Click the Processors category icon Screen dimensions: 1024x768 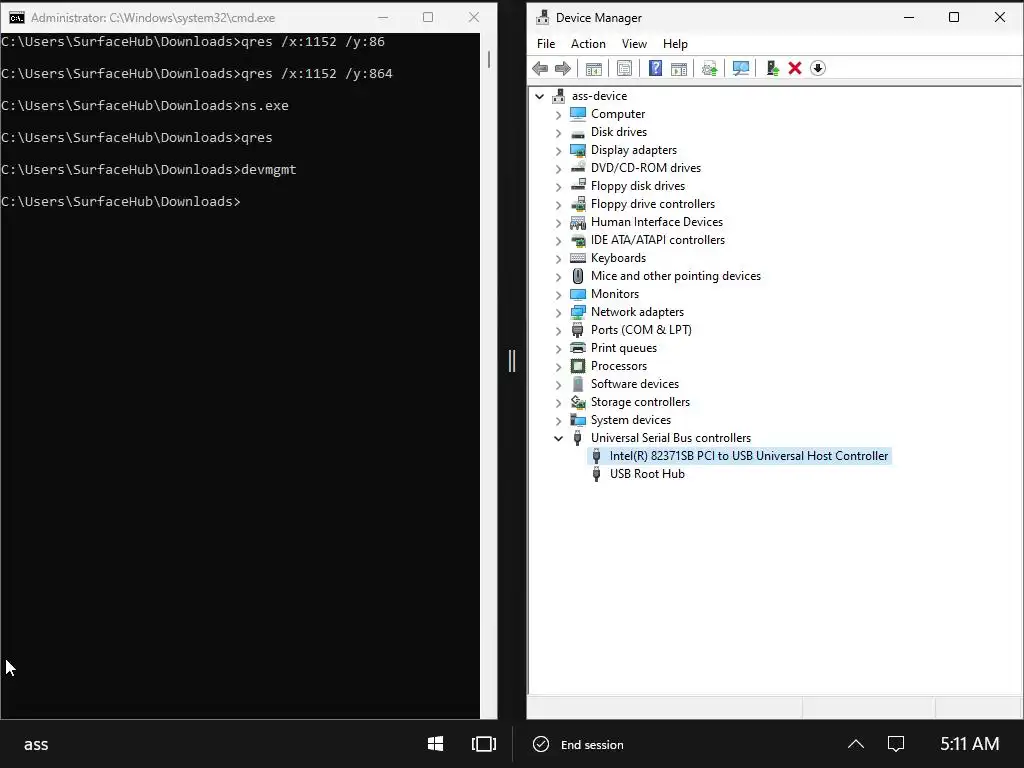(x=578, y=366)
